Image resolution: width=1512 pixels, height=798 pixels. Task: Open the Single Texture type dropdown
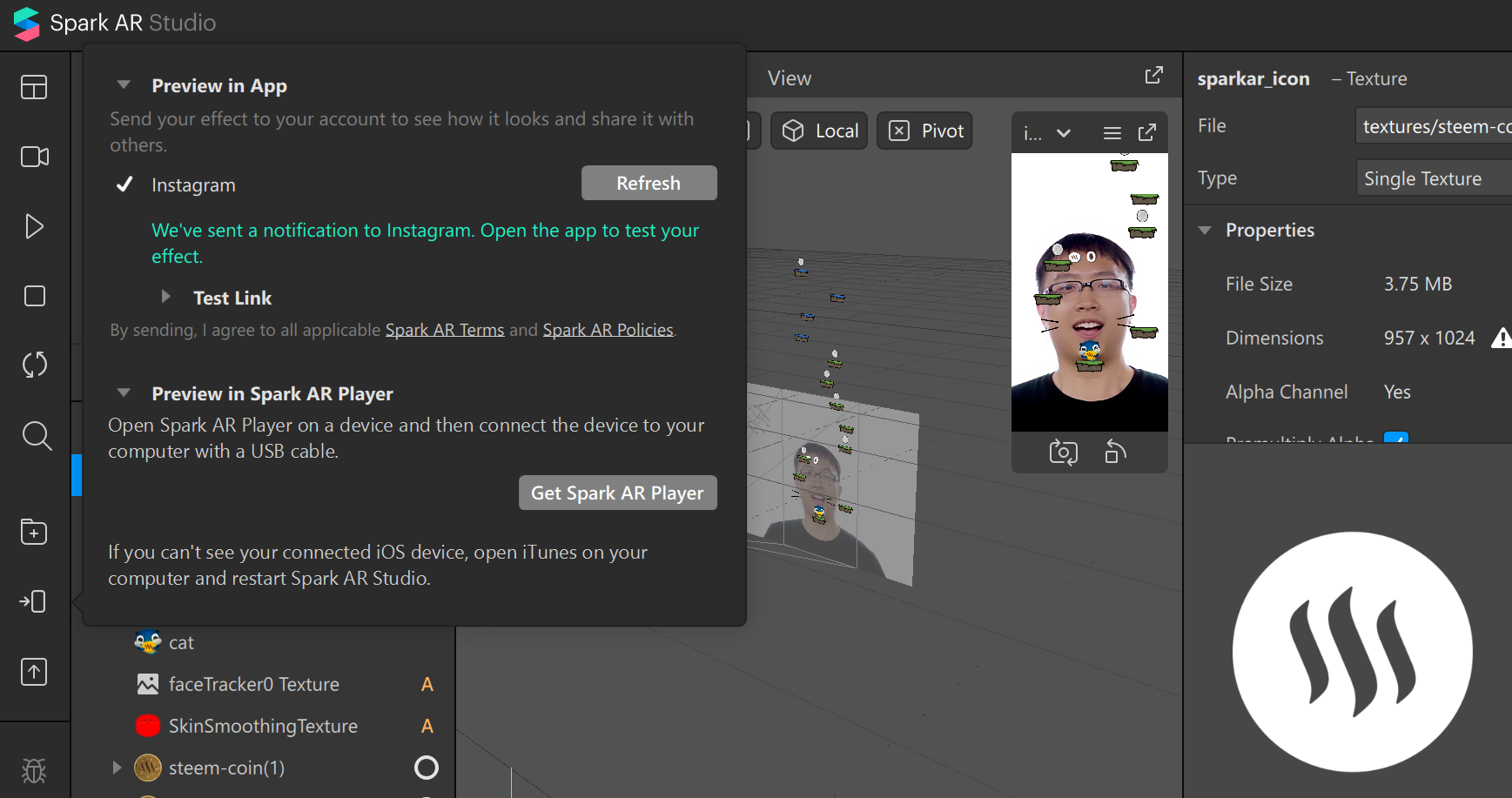coord(1434,178)
